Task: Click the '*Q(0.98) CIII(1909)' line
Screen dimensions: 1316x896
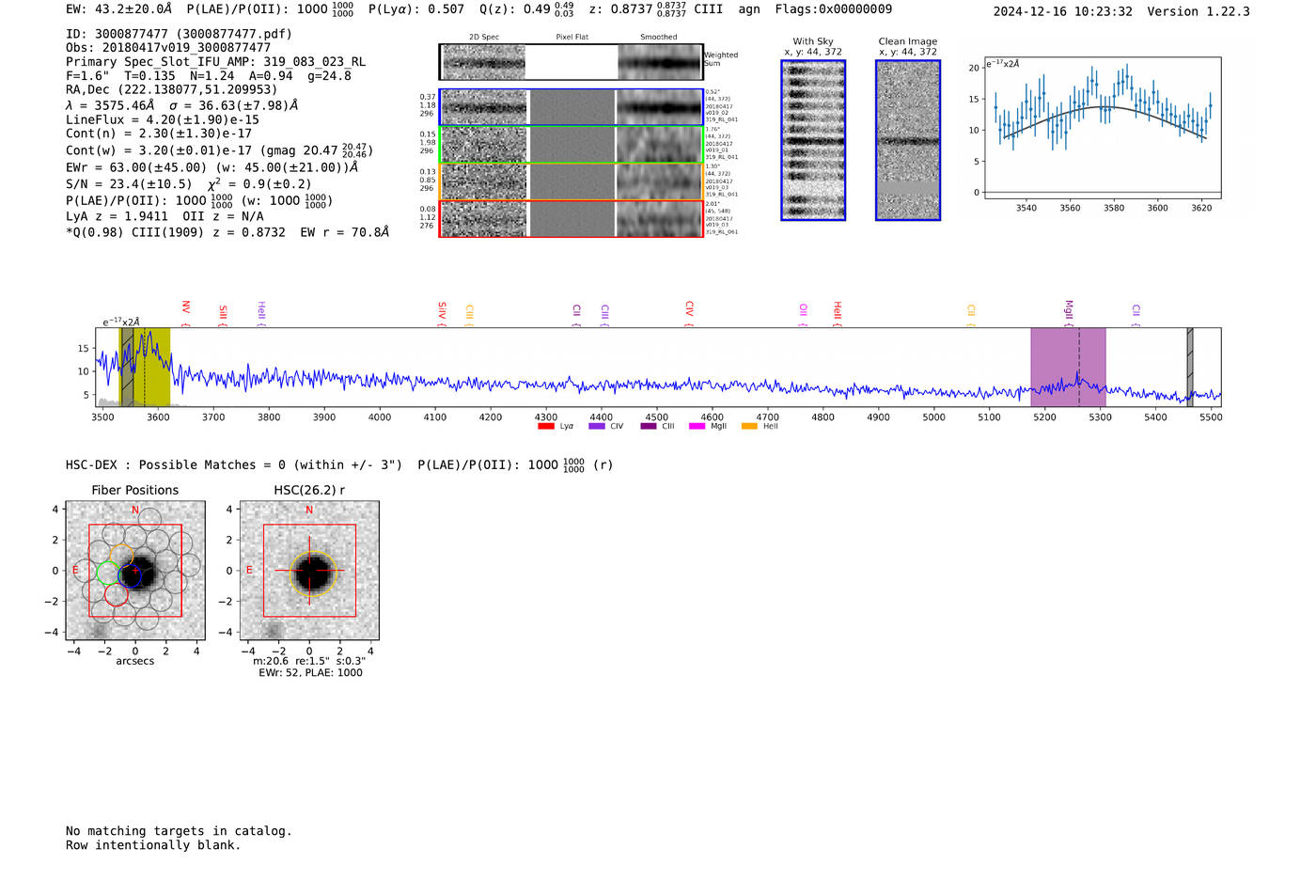Action: pyautogui.click(x=227, y=232)
